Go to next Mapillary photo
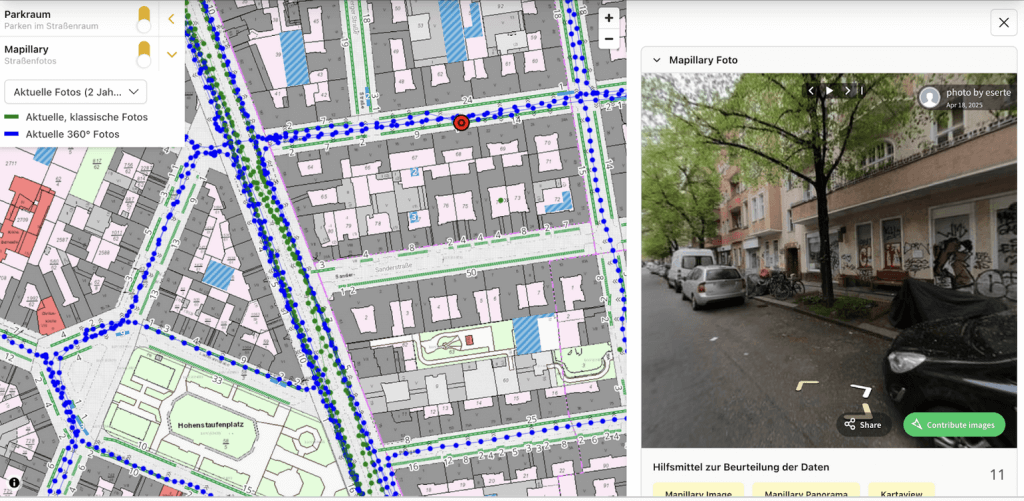This screenshot has width=1024, height=501. click(847, 91)
